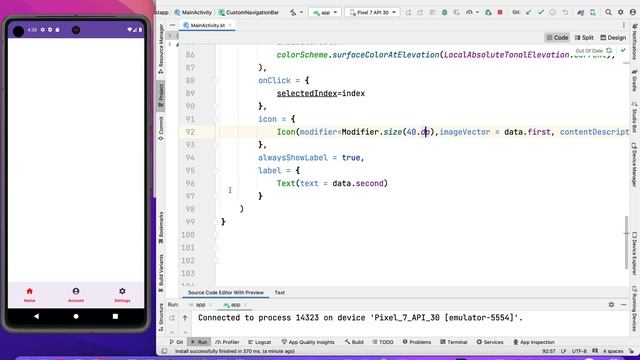
Task: Click the Device Manager phone icon in toolbar
Action: (593, 13)
